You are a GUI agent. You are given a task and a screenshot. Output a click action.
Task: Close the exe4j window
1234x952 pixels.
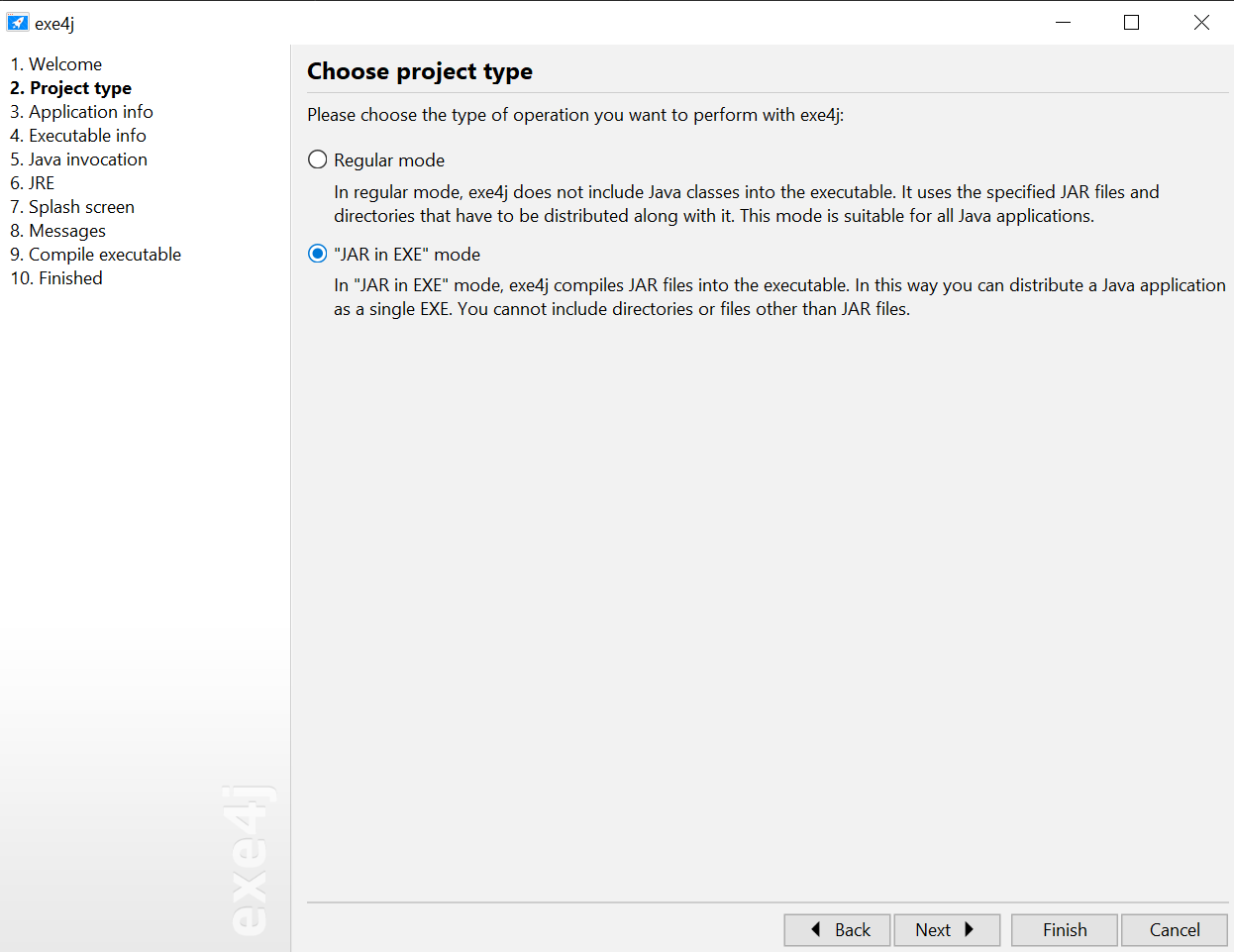click(1201, 23)
